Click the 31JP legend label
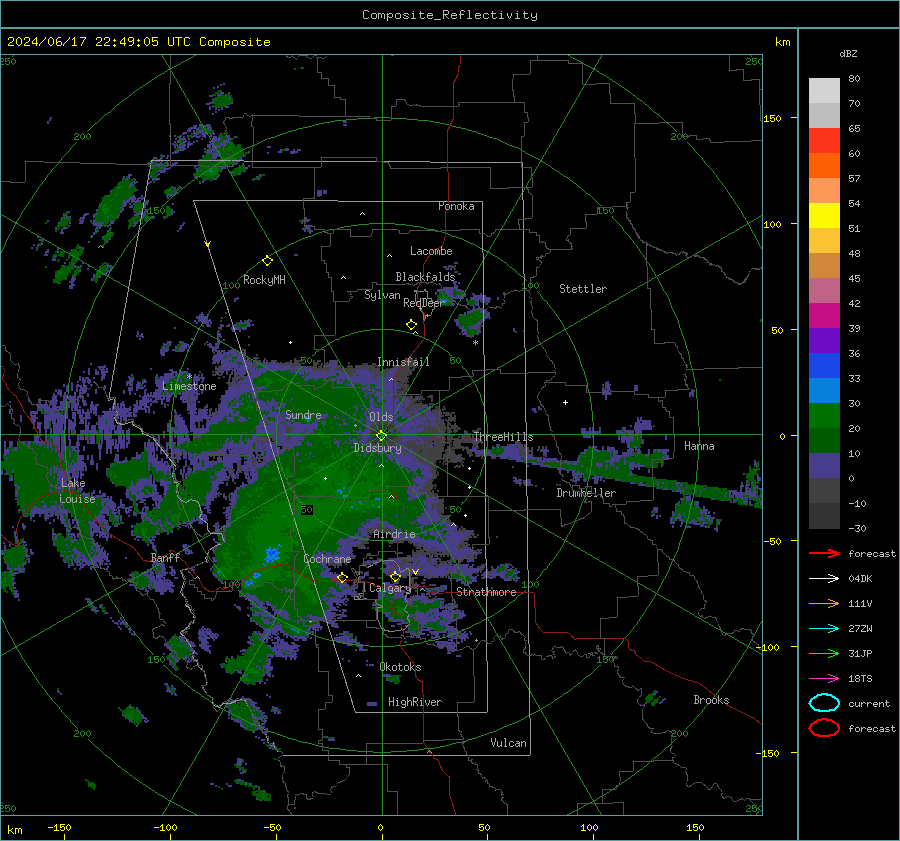This screenshot has width=900, height=841. click(x=860, y=653)
